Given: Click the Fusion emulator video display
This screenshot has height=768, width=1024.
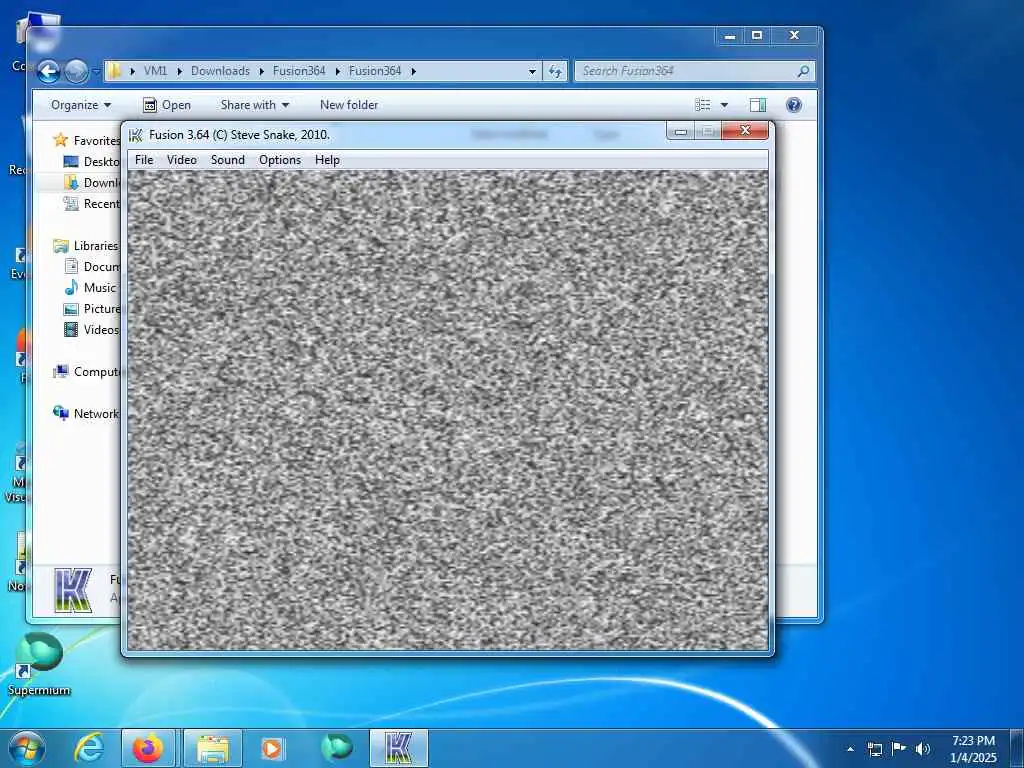Looking at the screenshot, I should [x=447, y=410].
